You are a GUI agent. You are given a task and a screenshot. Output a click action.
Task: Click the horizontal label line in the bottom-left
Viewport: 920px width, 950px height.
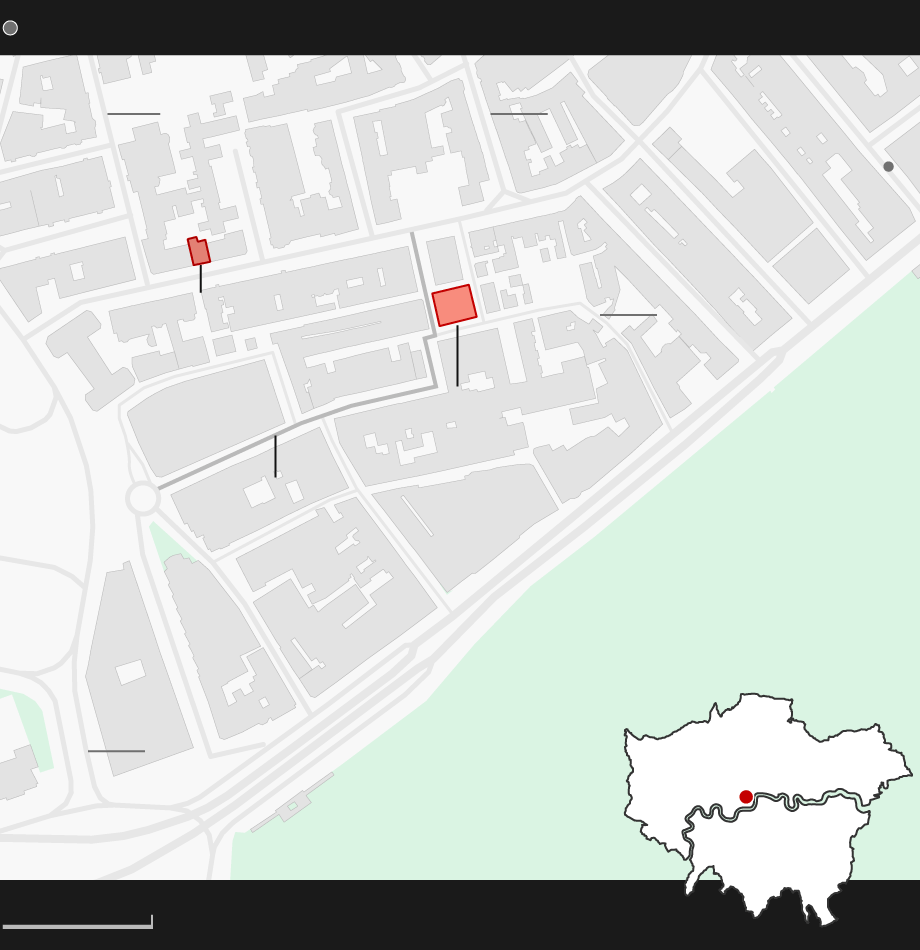[x=116, y=751]
